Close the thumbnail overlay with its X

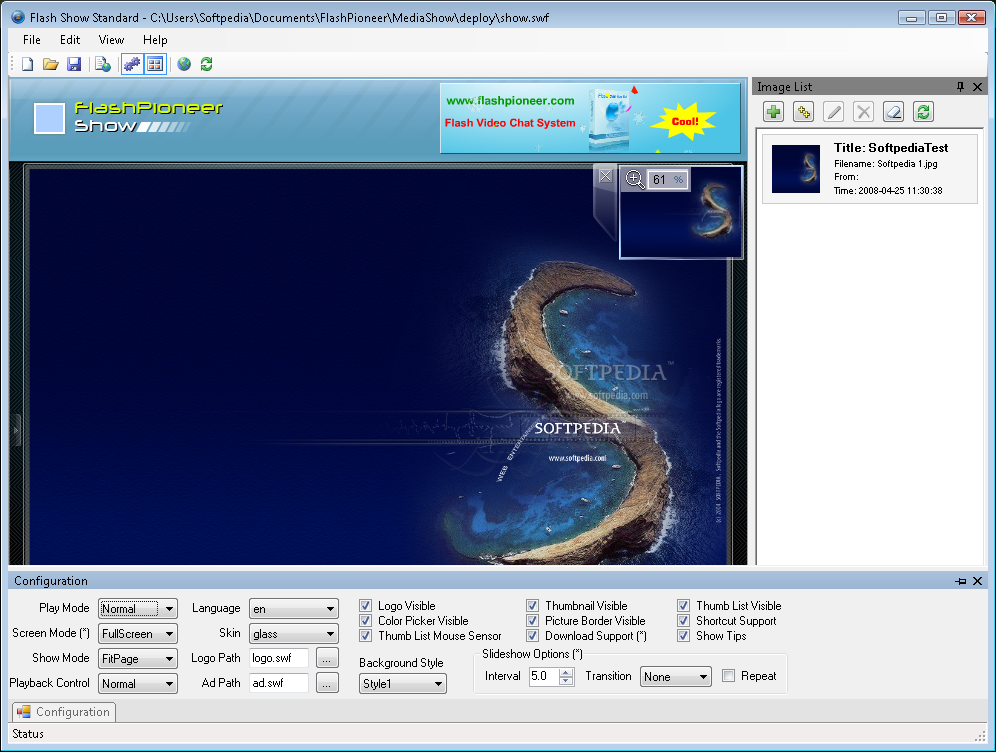click(605, 176)
